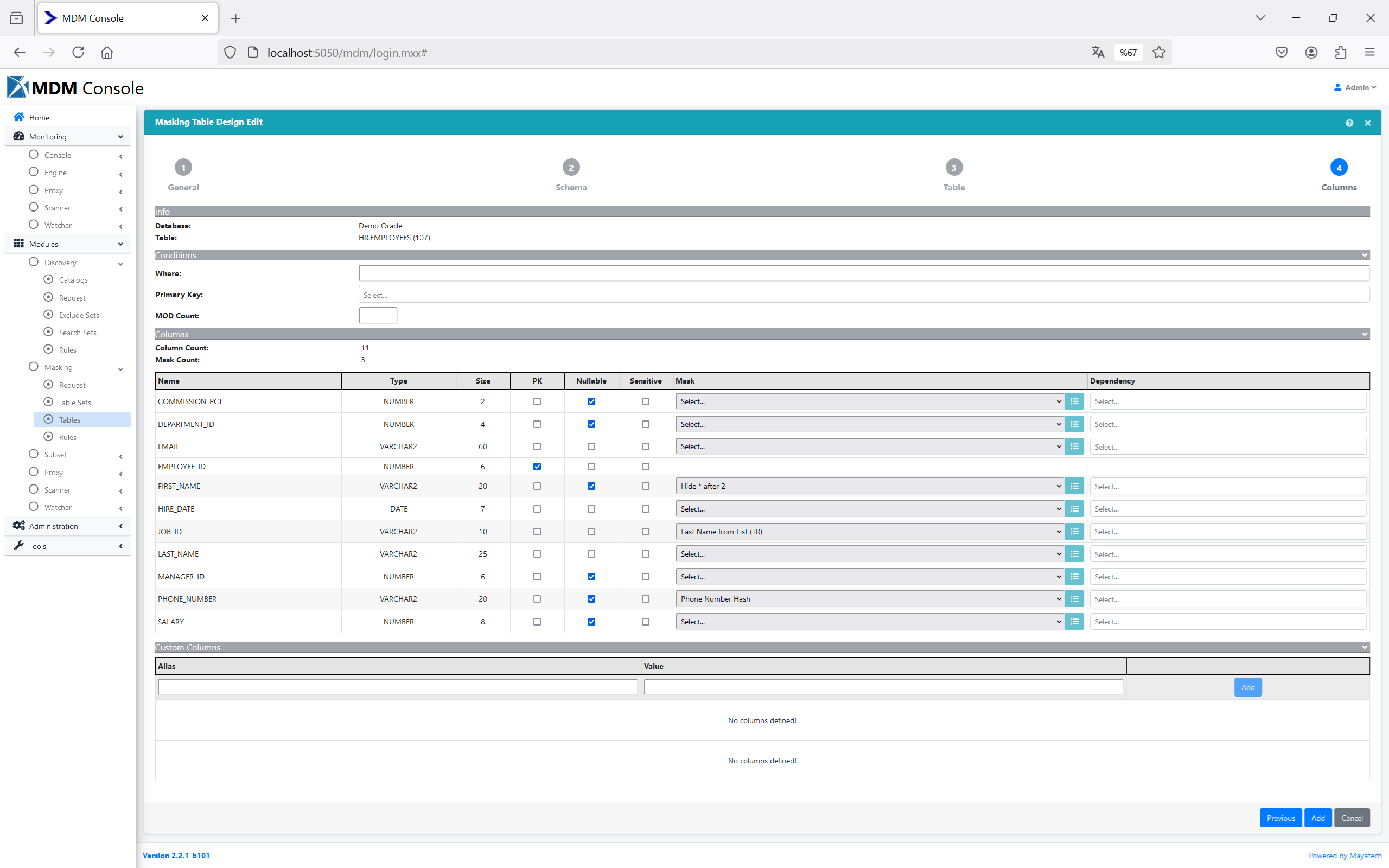Bookmark this page with star icon
This screenshot has height=868, width=1389.
click(1159, 52)
